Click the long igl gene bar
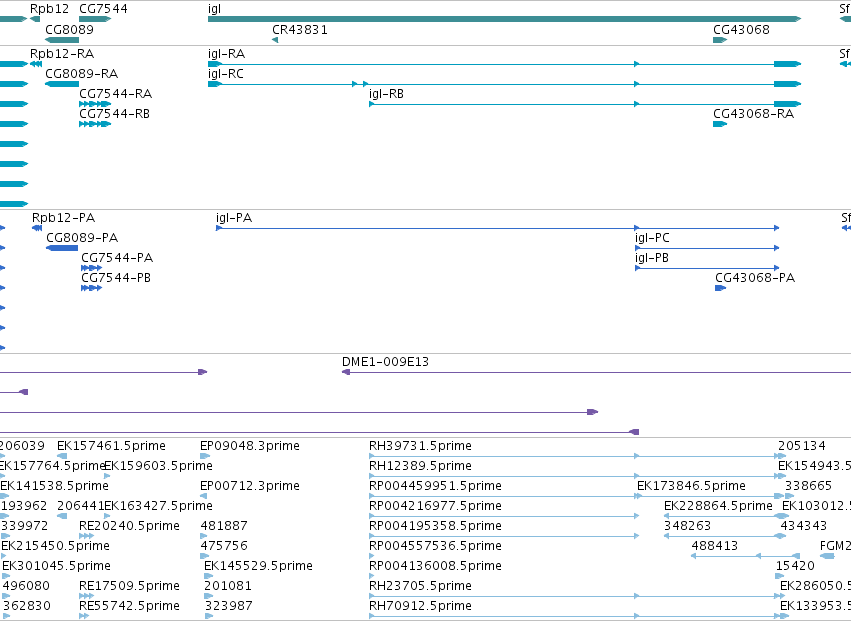 click(x=504, y=19)
